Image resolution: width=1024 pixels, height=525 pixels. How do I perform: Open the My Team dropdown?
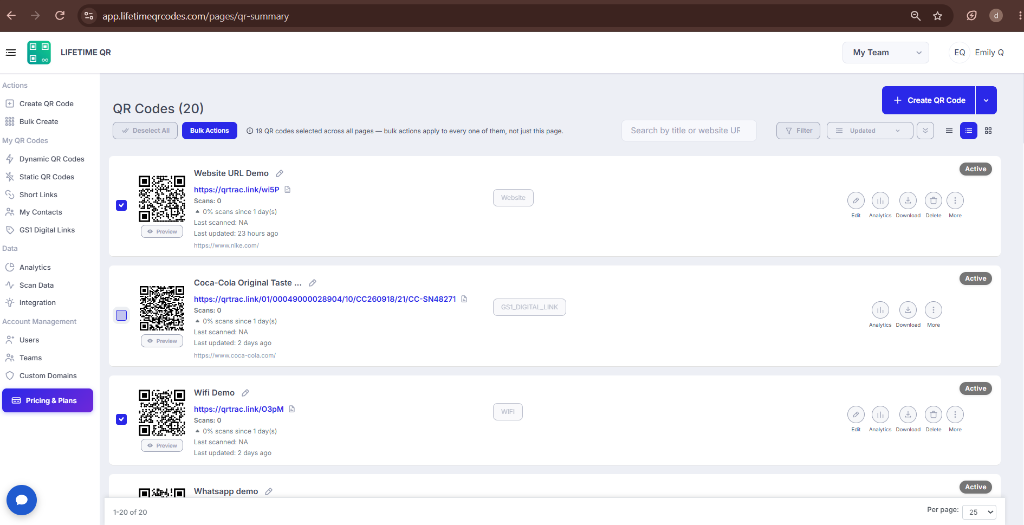tap(886, 52)
